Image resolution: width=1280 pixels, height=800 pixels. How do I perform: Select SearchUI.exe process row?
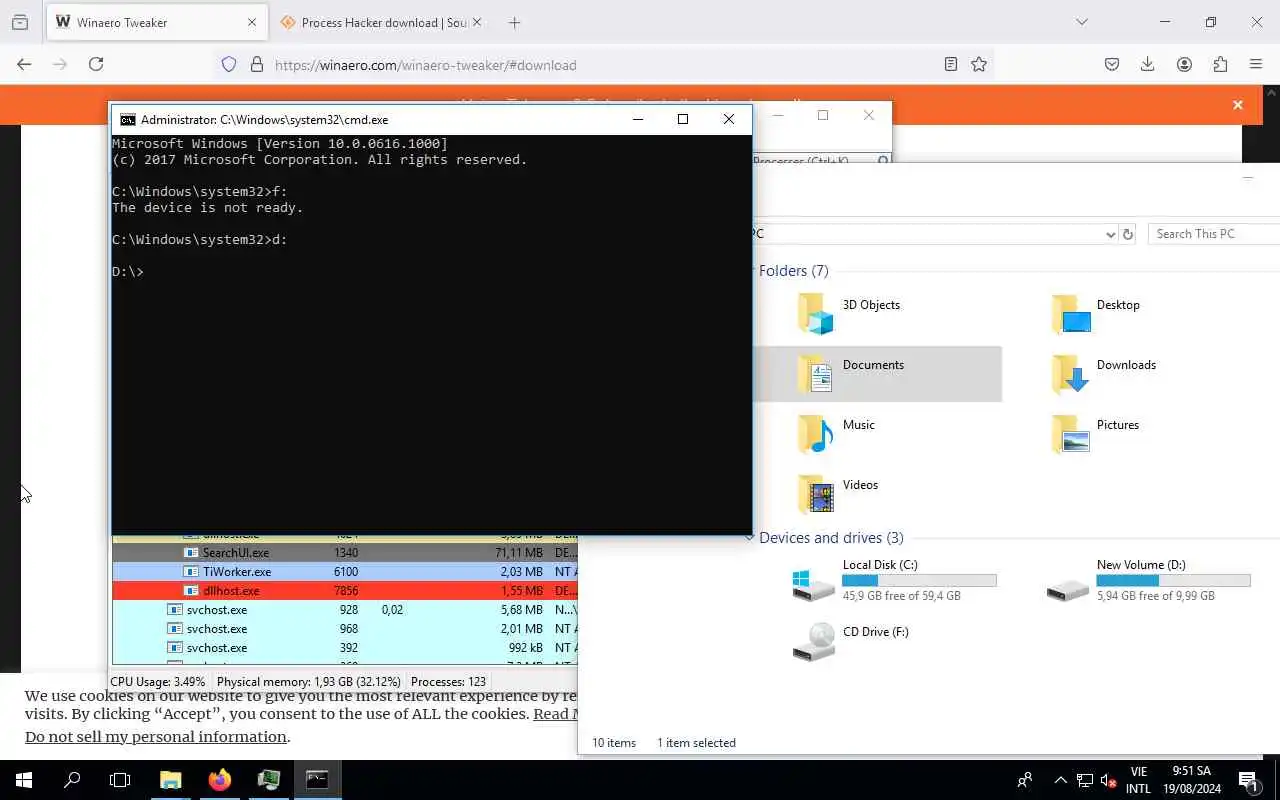click(345, 553)
